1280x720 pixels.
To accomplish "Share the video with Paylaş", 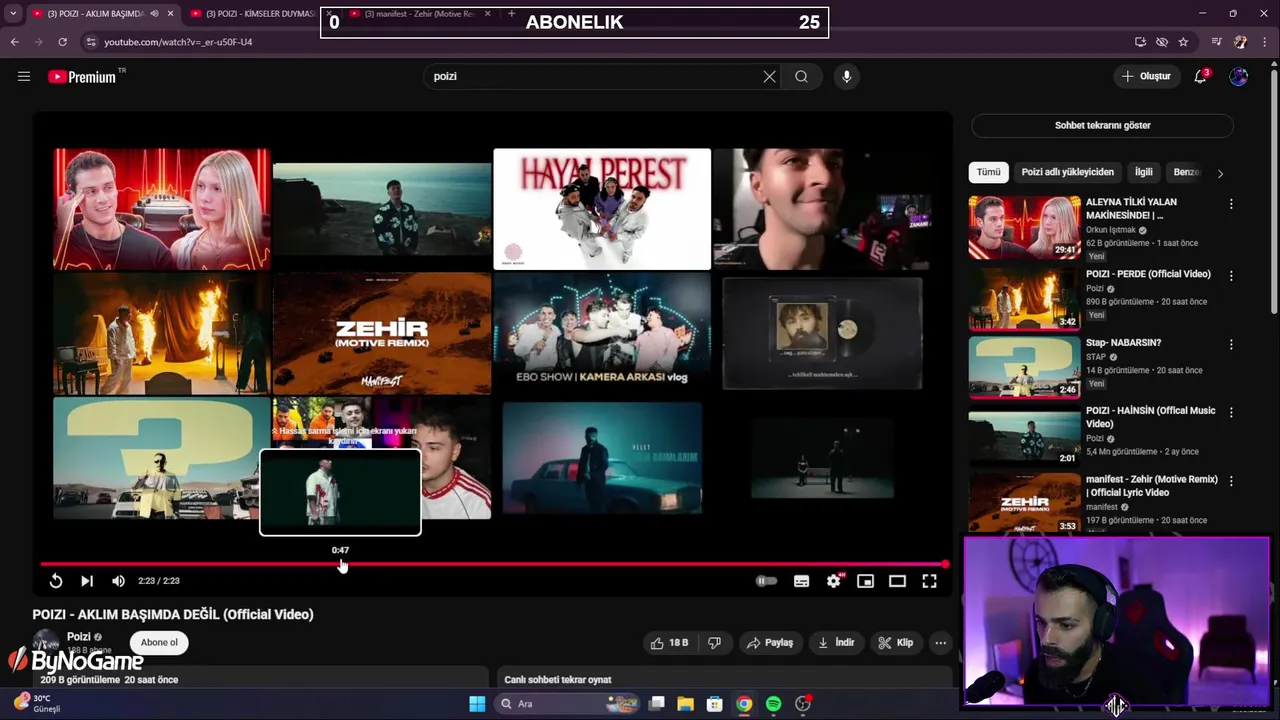I will 770,643.
